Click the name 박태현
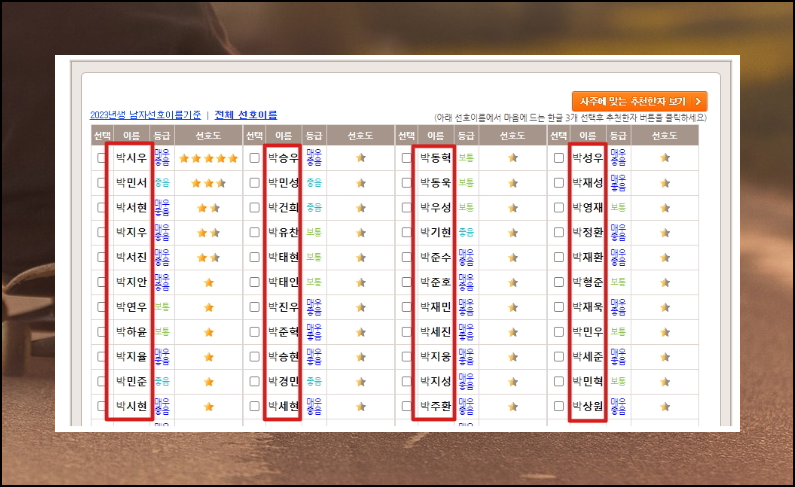 (283, 257)
